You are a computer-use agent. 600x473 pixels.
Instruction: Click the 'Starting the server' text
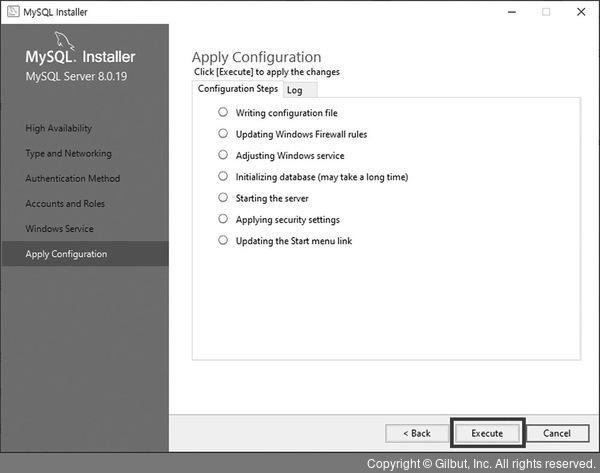272,199
